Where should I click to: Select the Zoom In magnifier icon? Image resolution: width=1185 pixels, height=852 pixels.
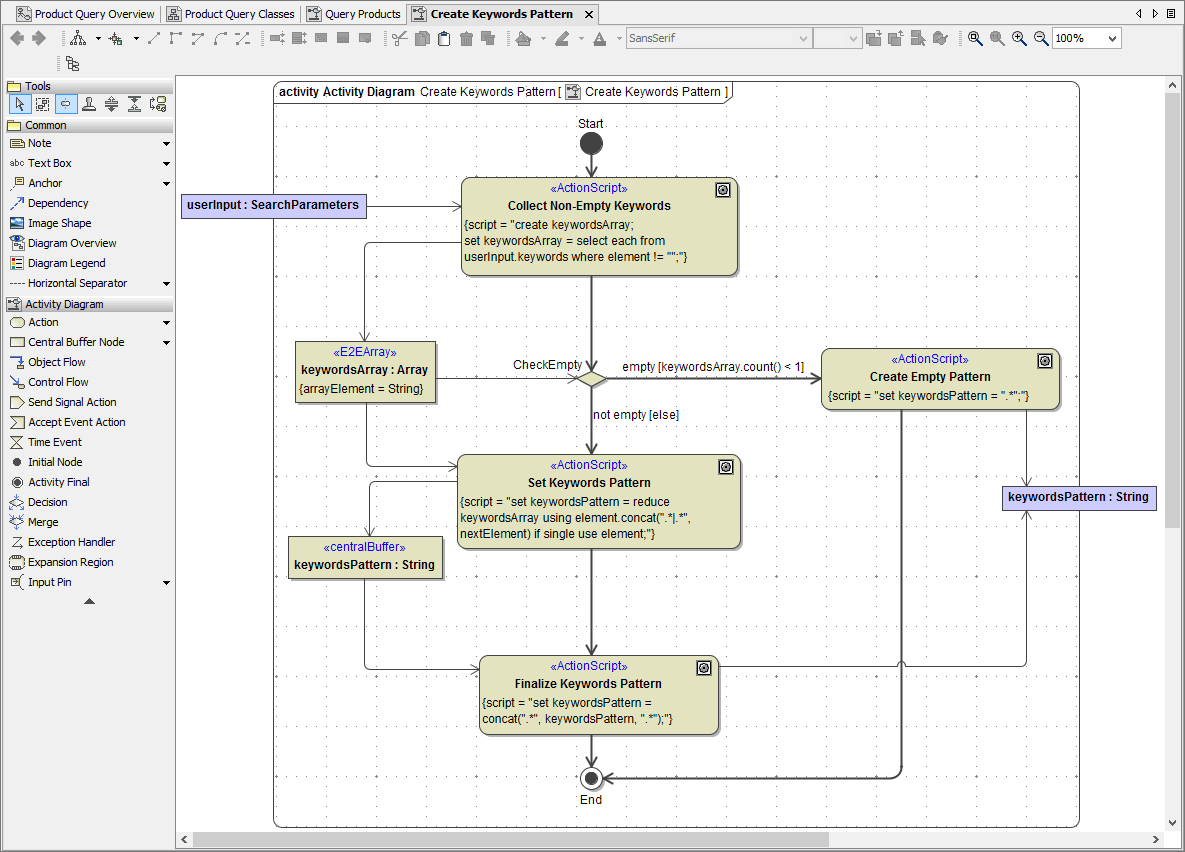[1019, 38]
